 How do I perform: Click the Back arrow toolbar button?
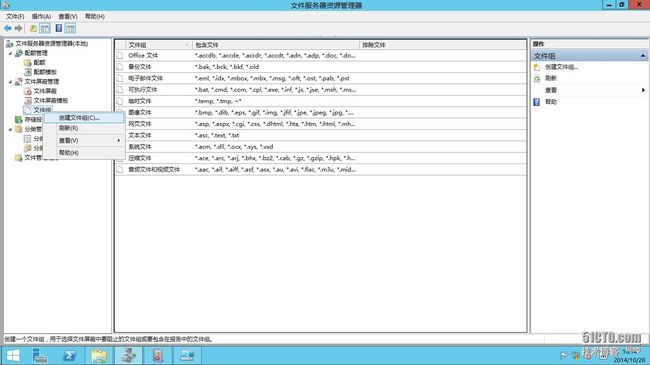(7, 28)
